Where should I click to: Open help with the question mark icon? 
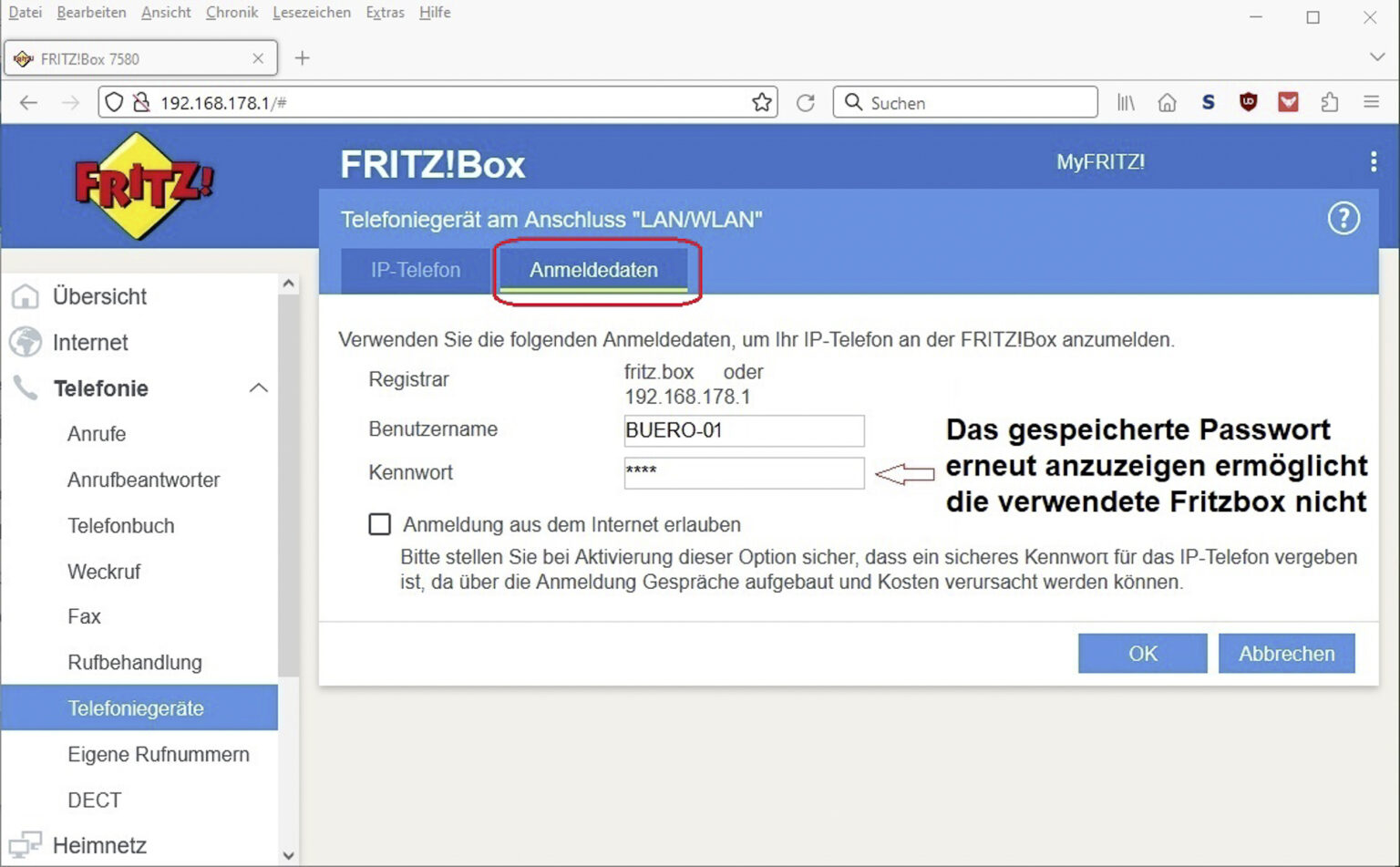1343,218
